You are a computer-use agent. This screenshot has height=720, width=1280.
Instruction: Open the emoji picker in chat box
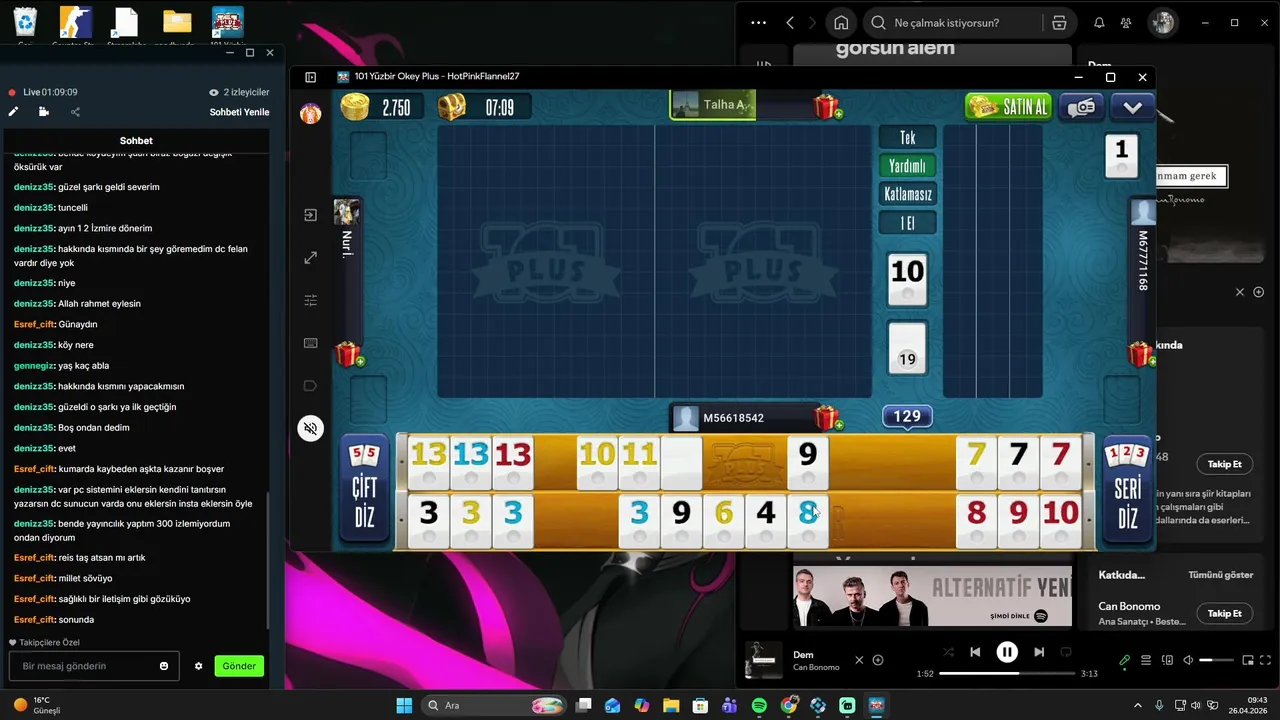click(x=164, y=666)
